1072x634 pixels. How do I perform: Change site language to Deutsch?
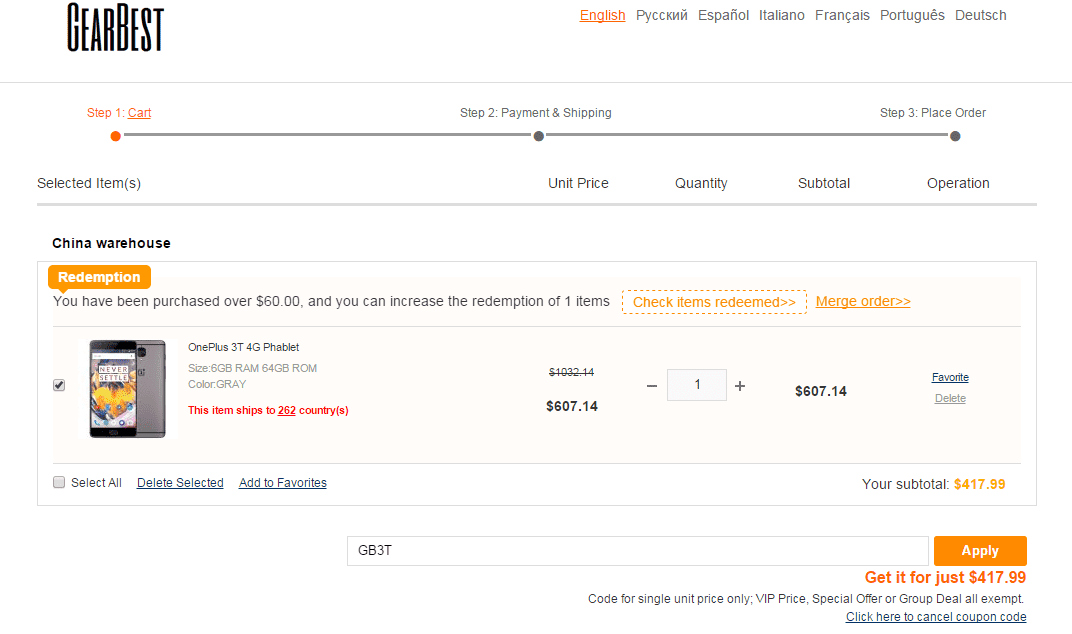980,15
